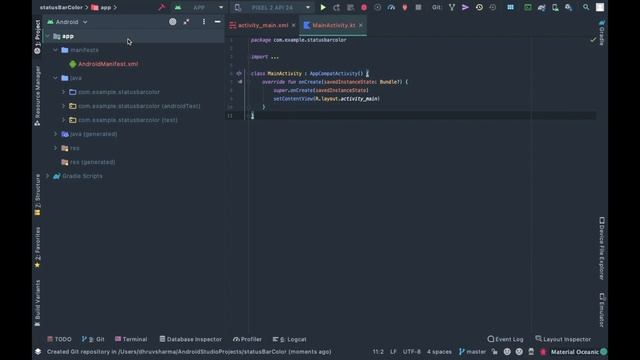Click the 4 spaces indent setting
This screenshot has height=360, width=640.
[439, 351]
